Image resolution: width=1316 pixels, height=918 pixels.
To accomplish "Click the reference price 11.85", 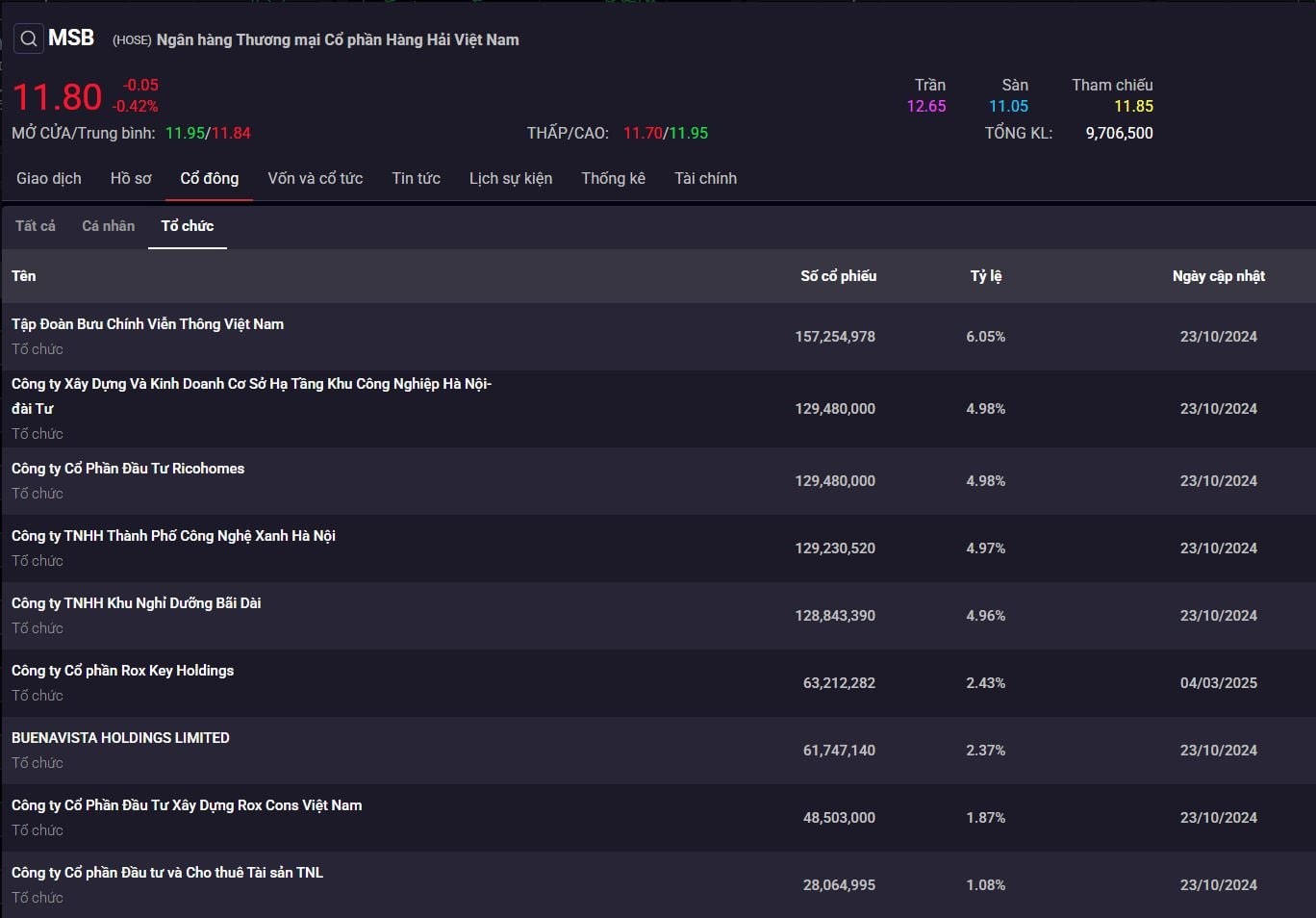I will pos(1133,106).
